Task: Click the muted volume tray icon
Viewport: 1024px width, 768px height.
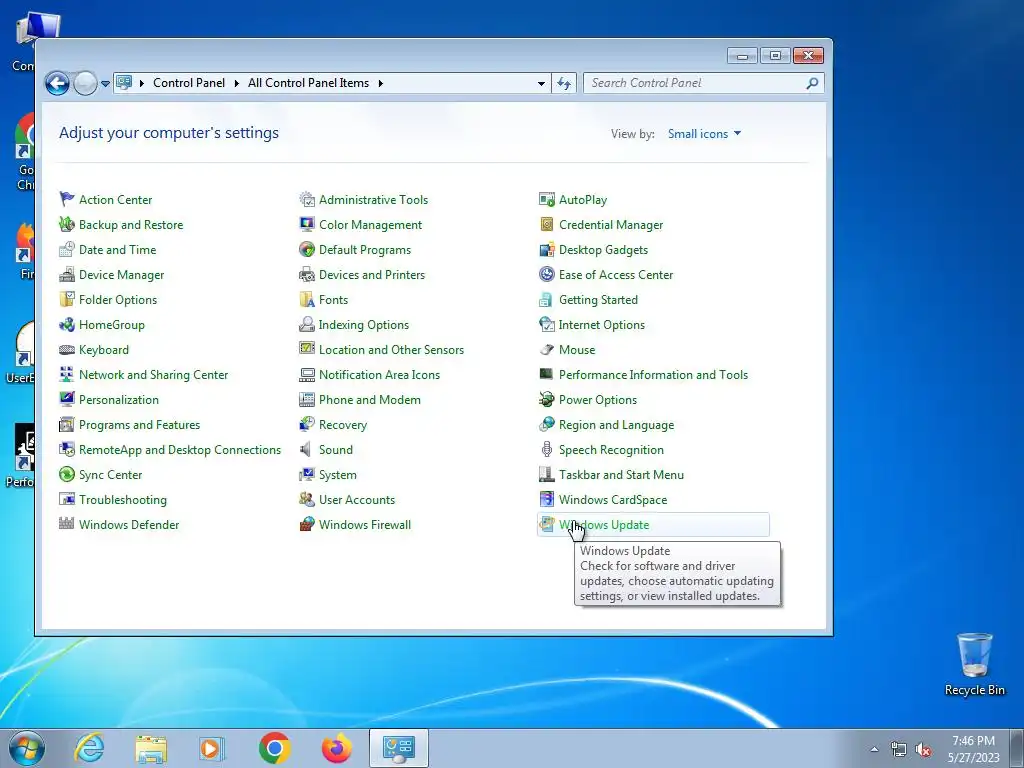Action: pos(923,750)
